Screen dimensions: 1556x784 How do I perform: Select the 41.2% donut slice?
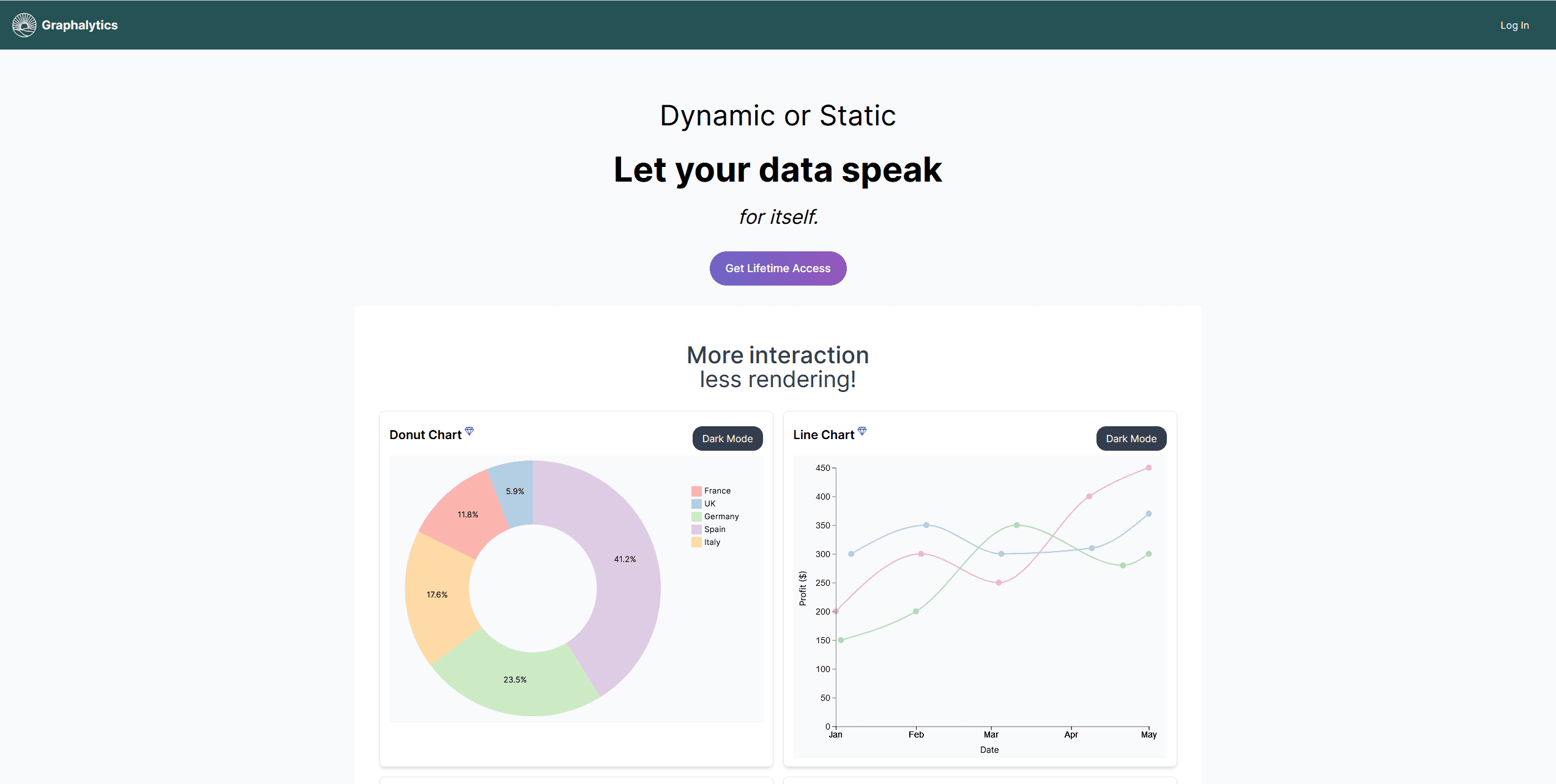point(625,559)
